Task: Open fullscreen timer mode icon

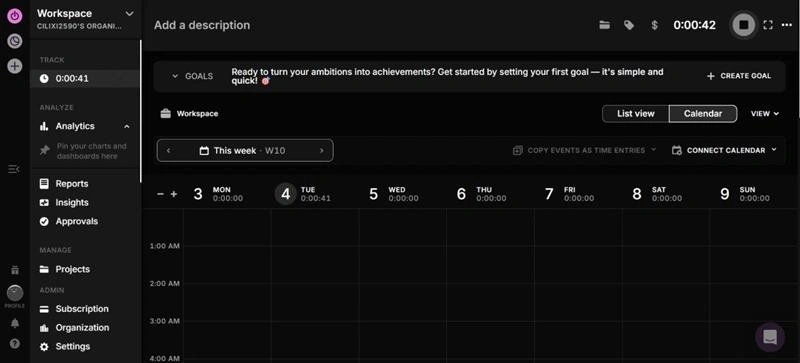Action: coord(768,25)
